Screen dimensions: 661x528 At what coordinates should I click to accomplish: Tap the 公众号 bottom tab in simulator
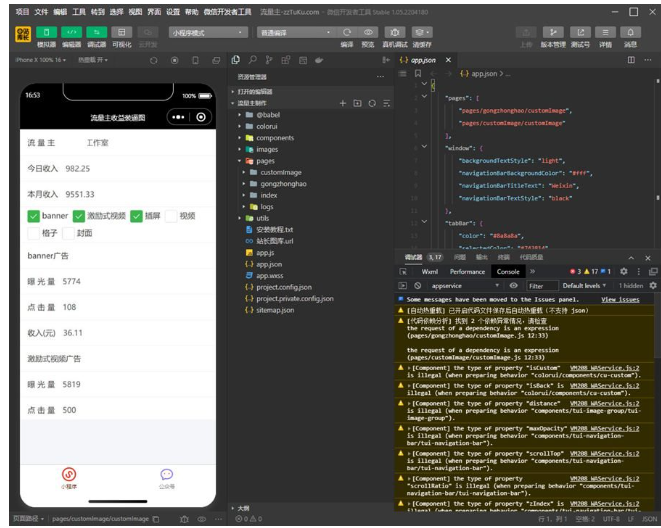(x=167, y=478)
